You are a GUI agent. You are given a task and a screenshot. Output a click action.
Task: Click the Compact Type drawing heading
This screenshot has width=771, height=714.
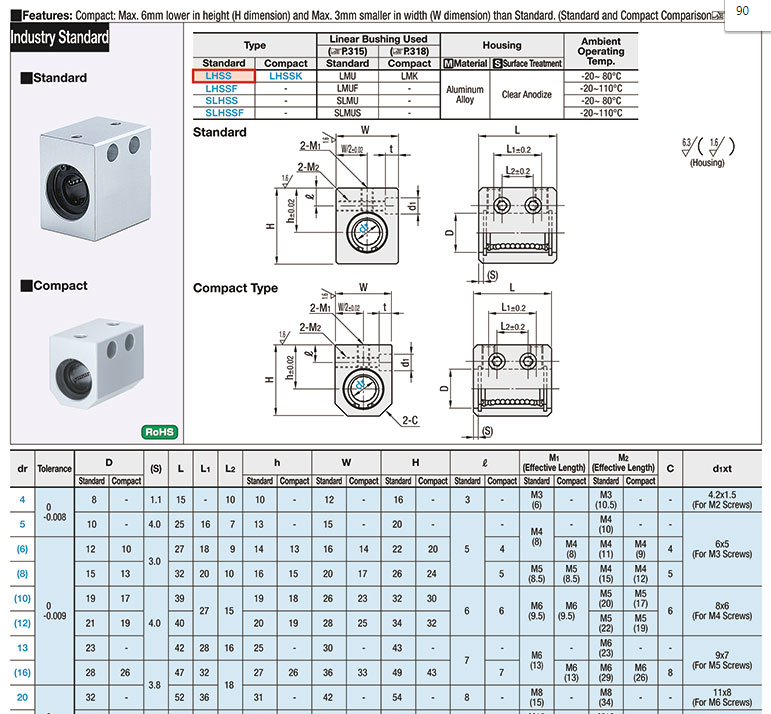pyautogui.click(x=236, y=288)
